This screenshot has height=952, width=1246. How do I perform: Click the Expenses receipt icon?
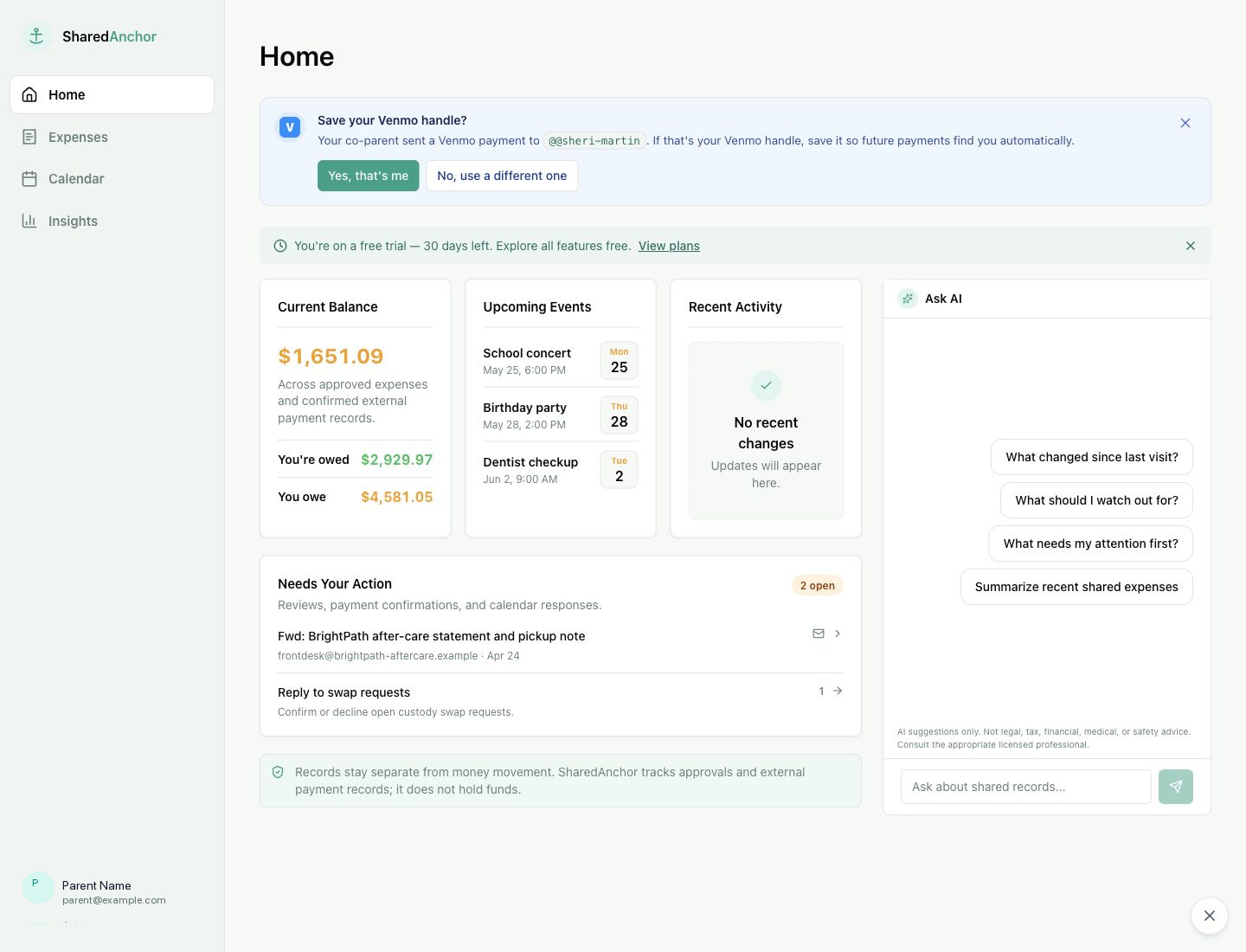[x=29, y=137]
